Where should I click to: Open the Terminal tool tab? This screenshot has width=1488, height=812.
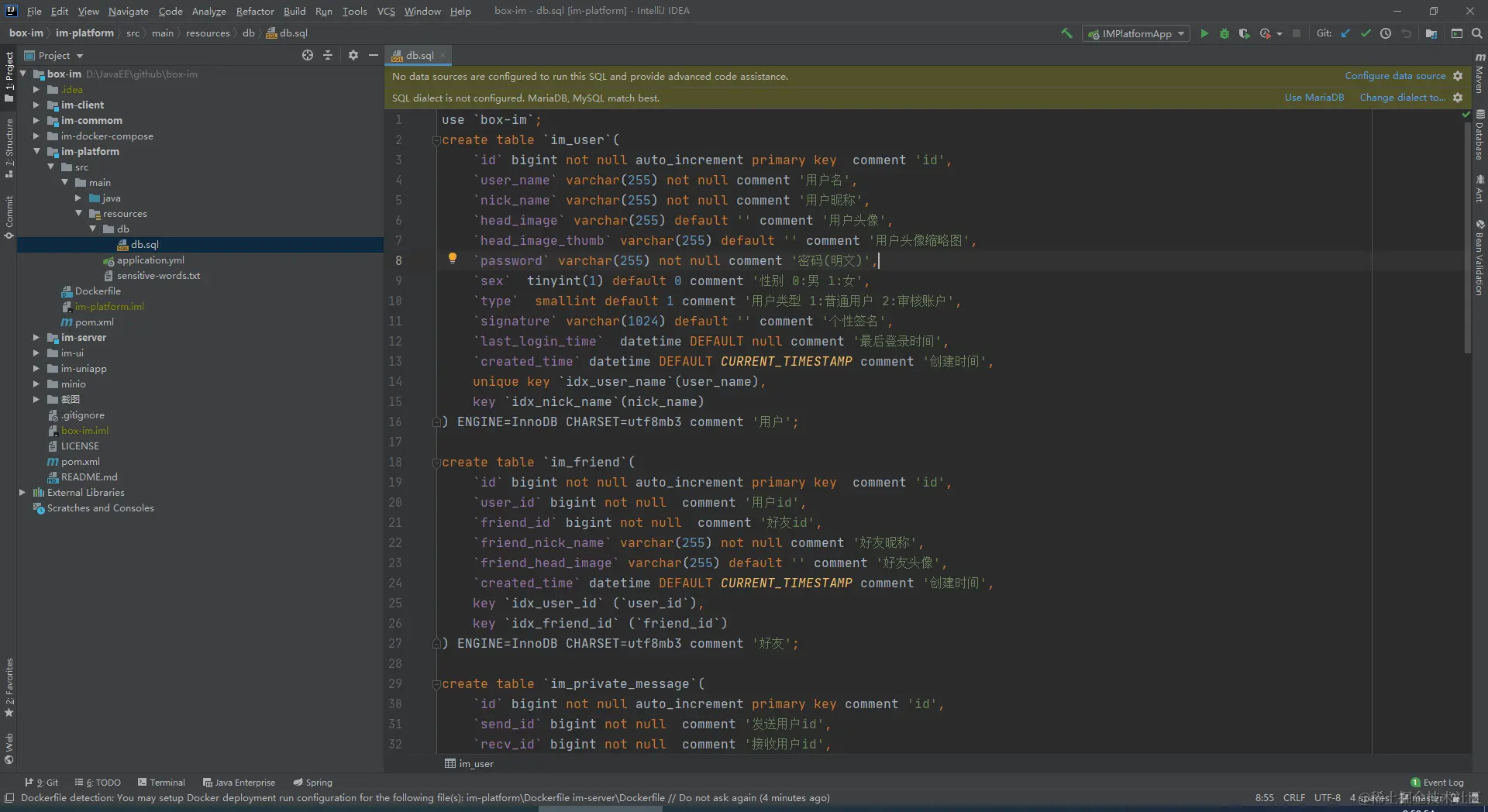(161, 783)
